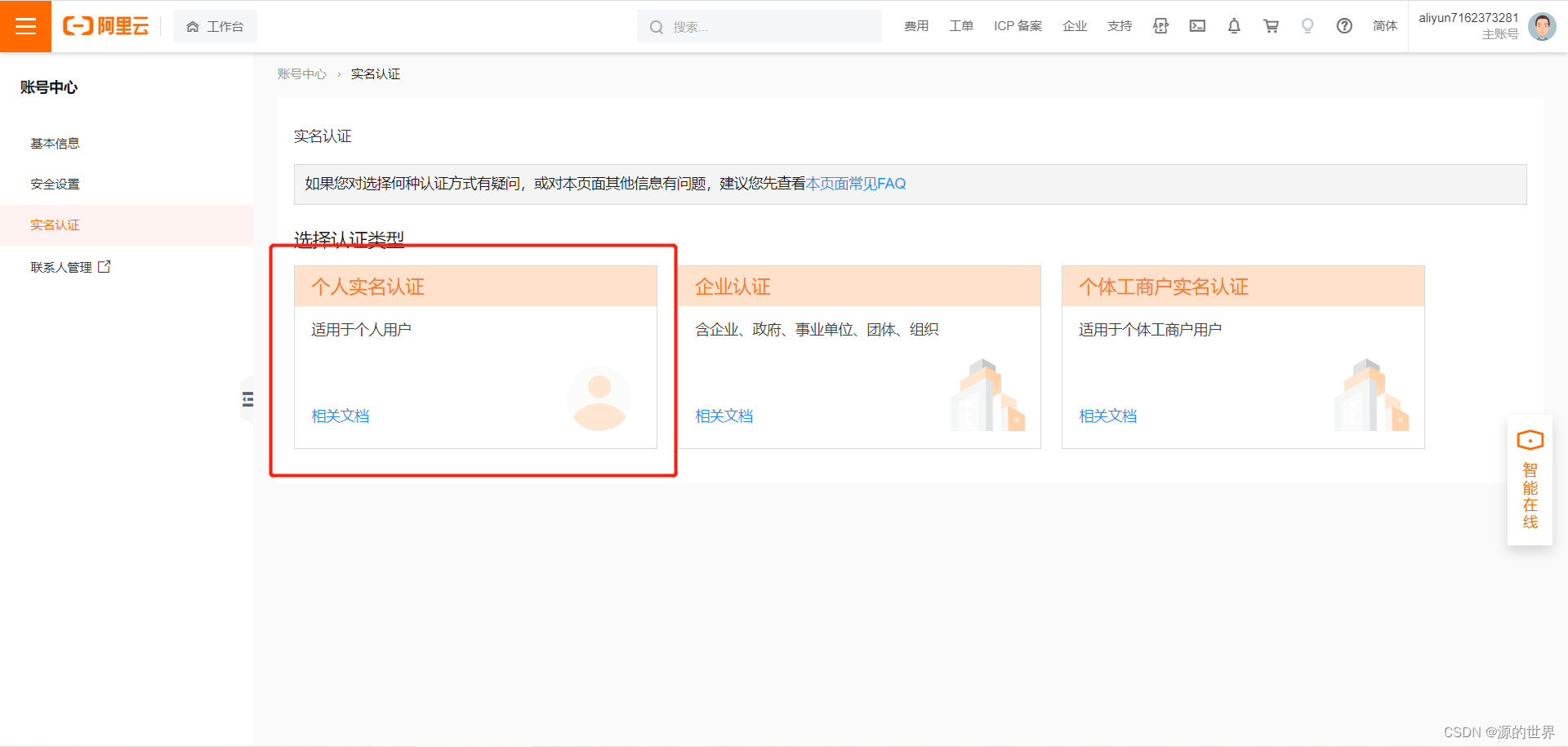Choose the 企业认证 card header
Image resolution: width=1568 pixels, height=747 pixels.
point(859,287)
